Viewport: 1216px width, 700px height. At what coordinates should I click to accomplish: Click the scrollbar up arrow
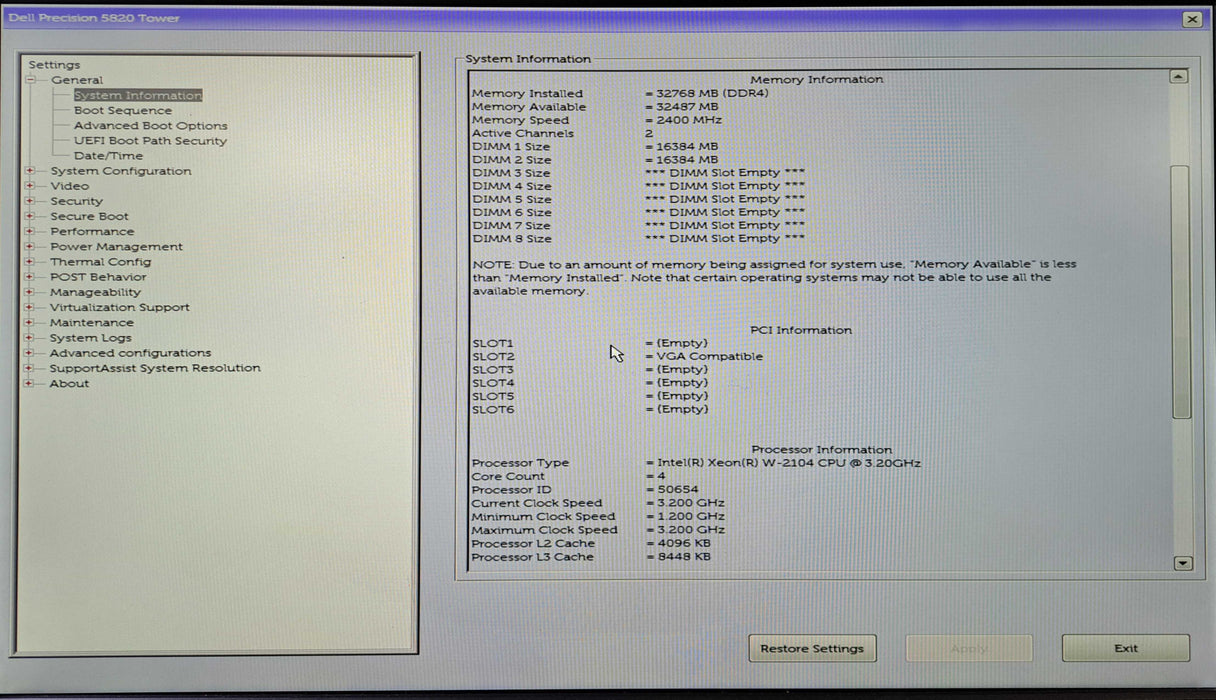click(1179, 75)
